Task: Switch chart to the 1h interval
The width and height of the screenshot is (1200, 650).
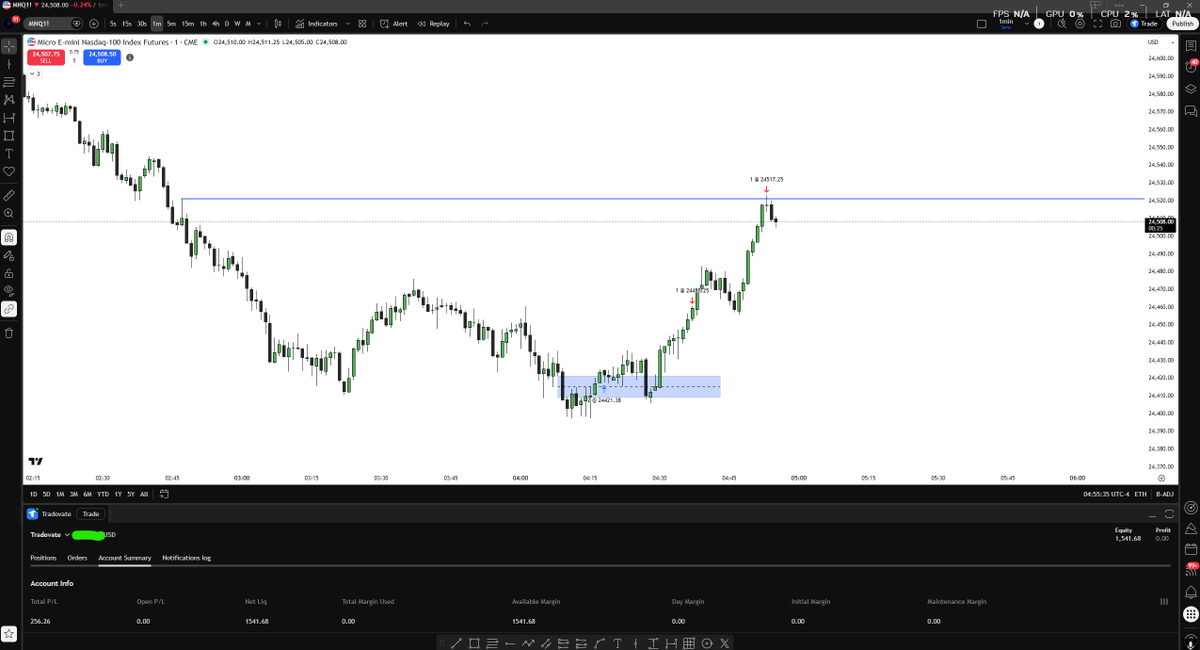Action: tap(203, 23)
